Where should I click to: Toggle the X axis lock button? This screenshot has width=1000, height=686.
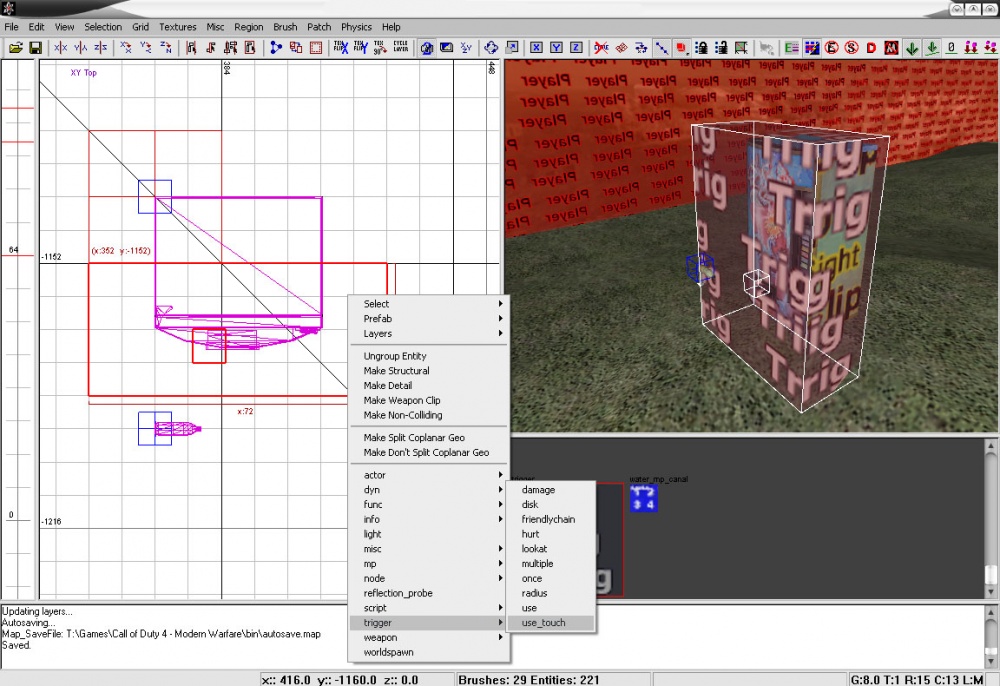pyautogui.click(x=536, y=47)
